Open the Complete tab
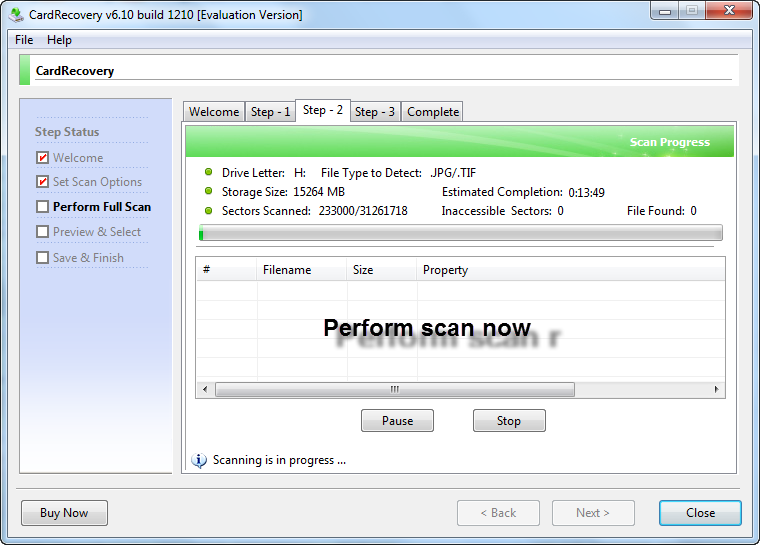Screen dimensions: 760x545 [x=433, y=112]
